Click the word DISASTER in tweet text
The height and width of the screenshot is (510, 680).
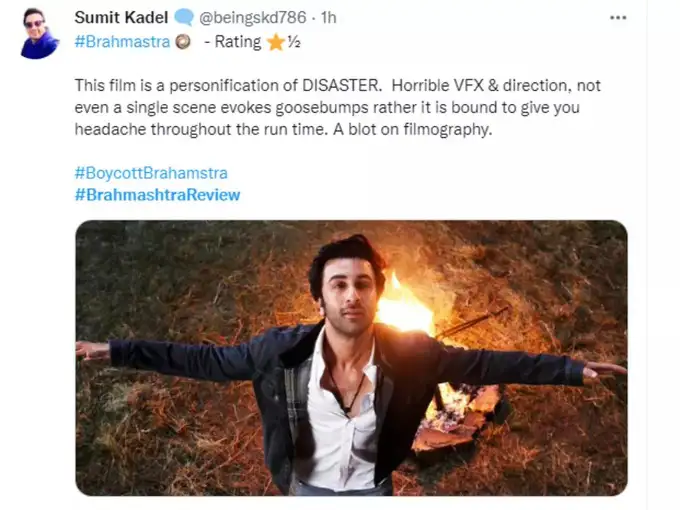(x=341, y=85)
